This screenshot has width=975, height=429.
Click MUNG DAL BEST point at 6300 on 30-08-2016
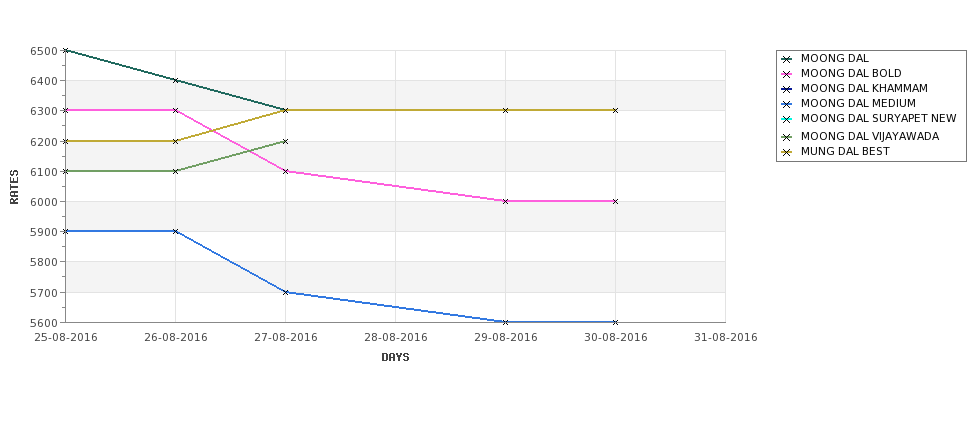[616, 111]
